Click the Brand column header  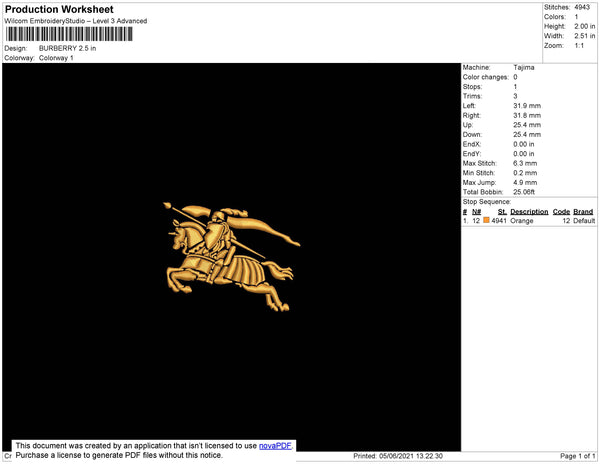pos(583,212)
